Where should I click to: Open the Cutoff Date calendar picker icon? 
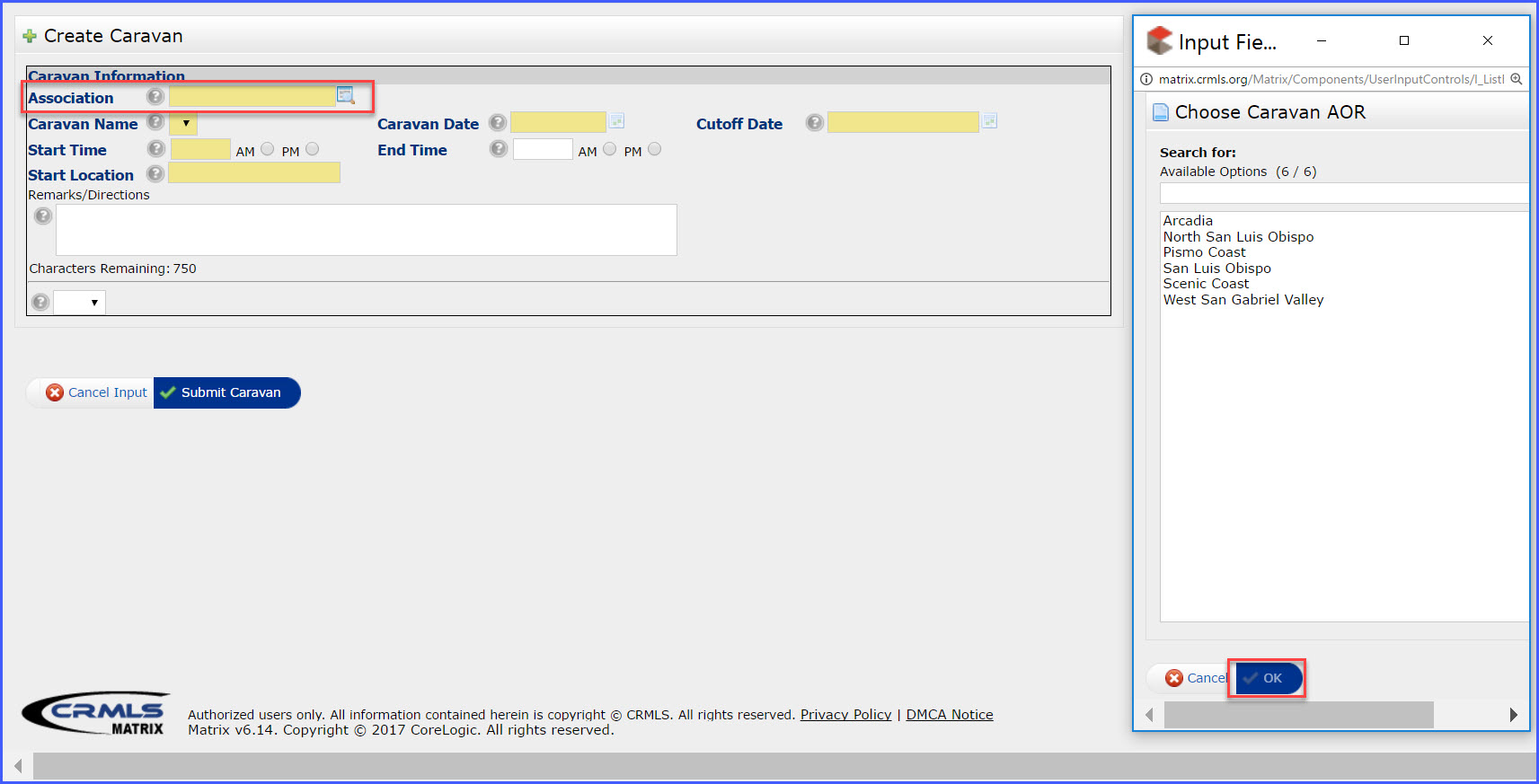pos(989,121)
